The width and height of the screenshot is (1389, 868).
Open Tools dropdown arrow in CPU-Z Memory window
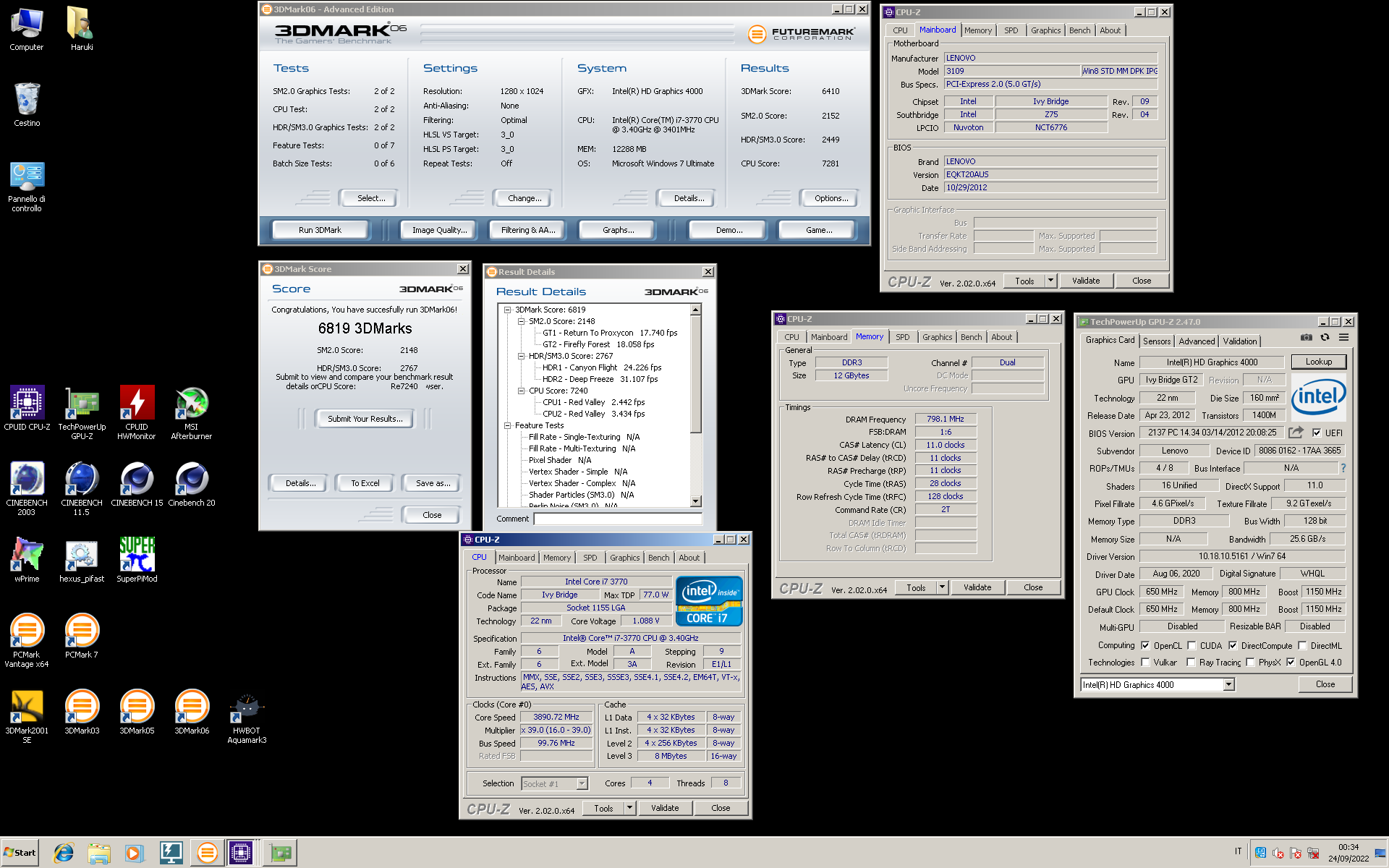click(942, 587)
